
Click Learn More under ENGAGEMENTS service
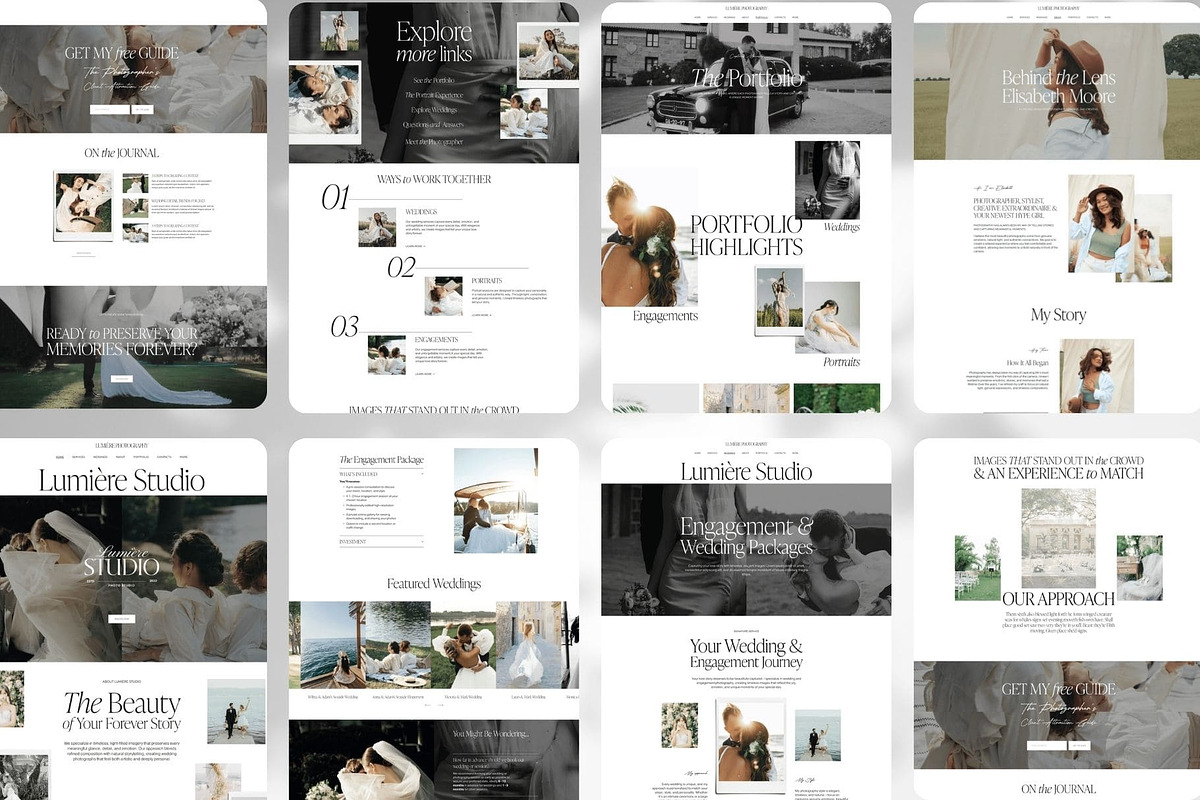[424, 373]
